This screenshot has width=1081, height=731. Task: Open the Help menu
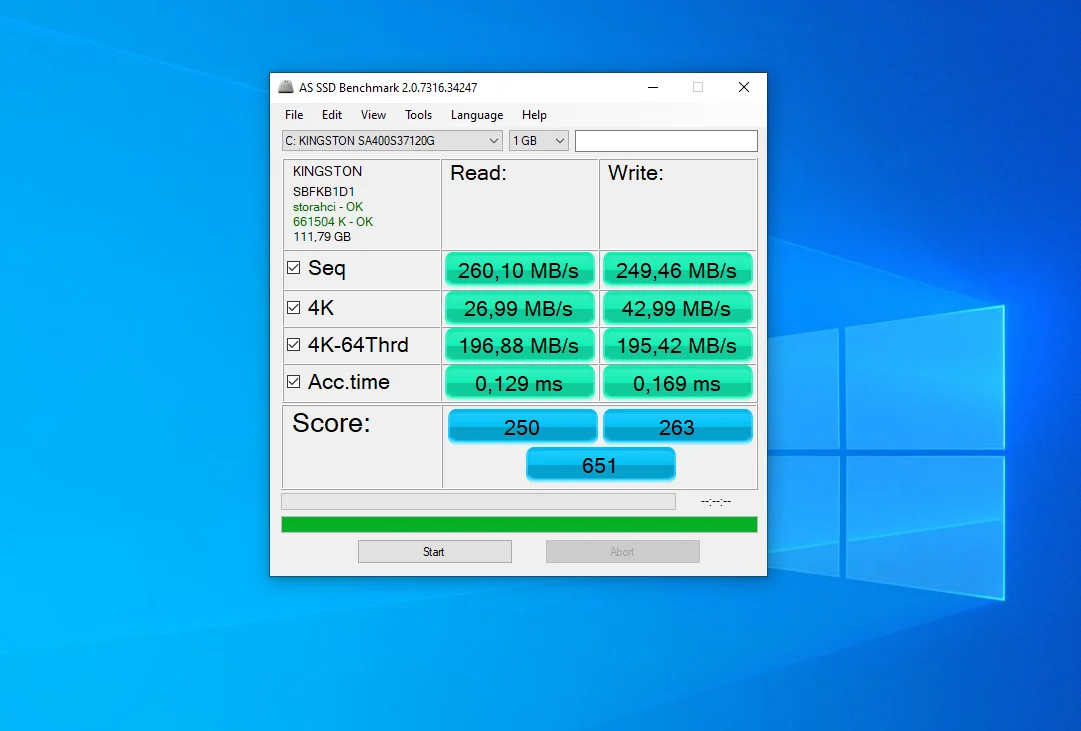coord(534,115)
